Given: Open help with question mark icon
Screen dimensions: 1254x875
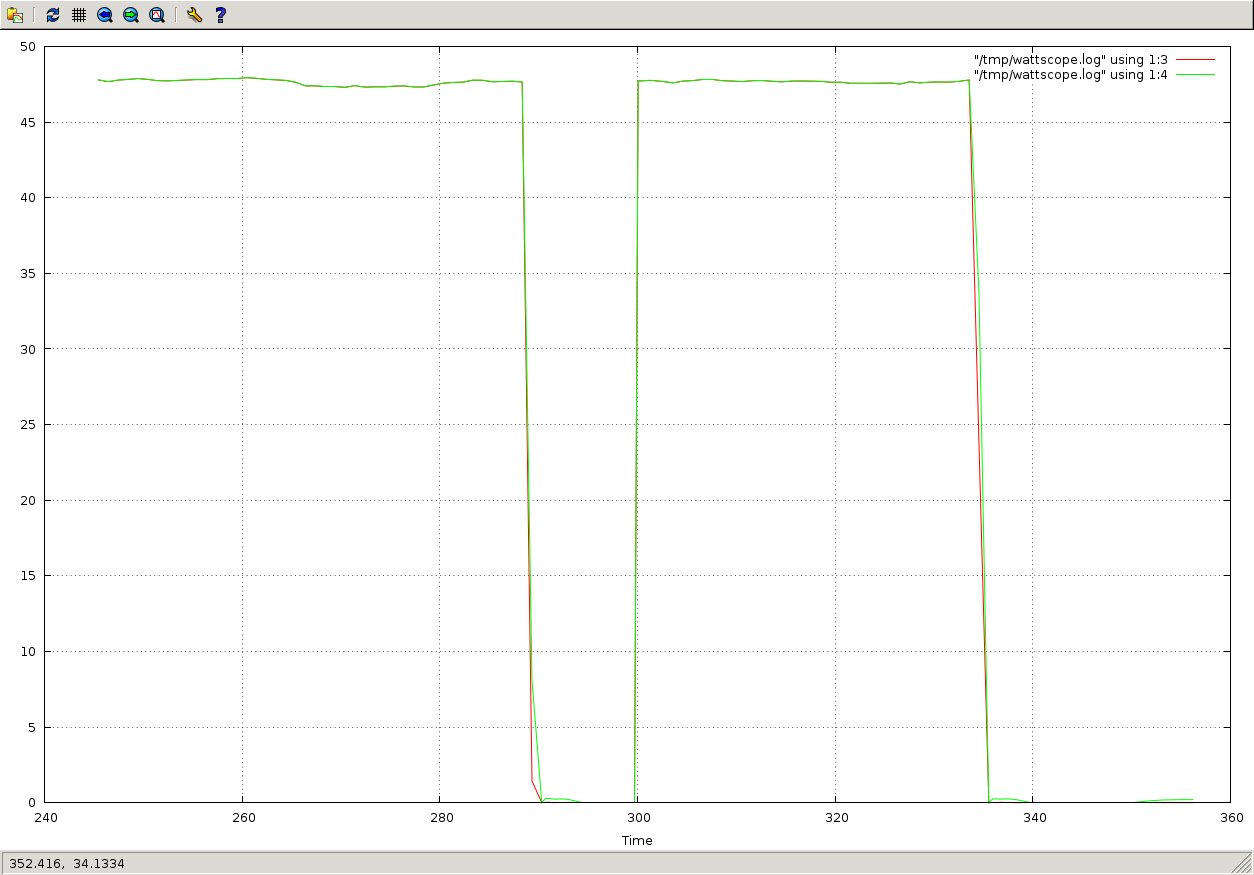Looking at the screenshot, I should coord(221,15).
